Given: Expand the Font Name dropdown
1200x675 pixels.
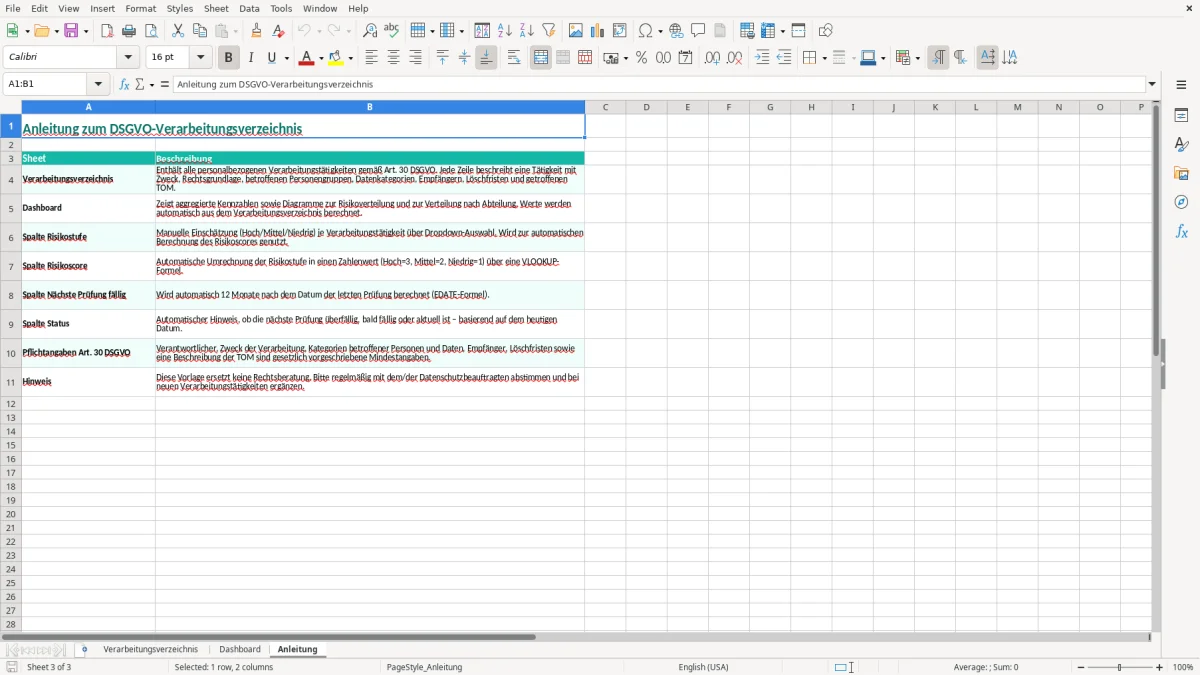Looking at the screenshot, I should (x=128, y=58).
